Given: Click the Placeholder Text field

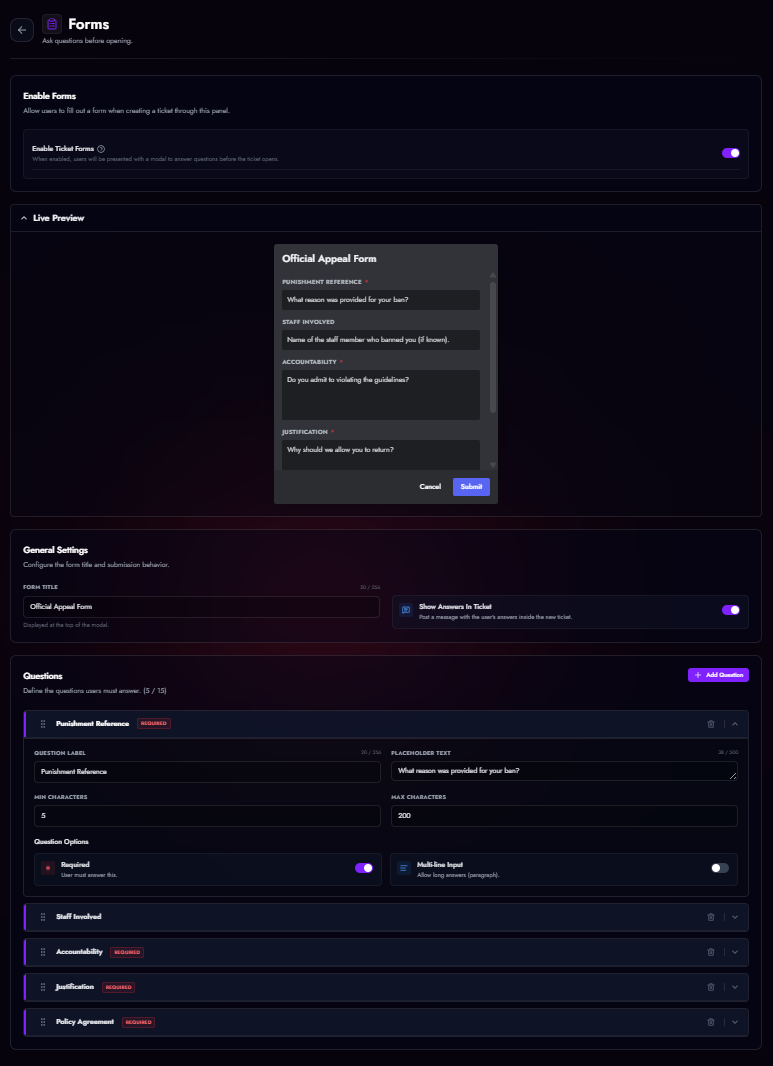Looking at the screenshot, I should pos(564,771).
